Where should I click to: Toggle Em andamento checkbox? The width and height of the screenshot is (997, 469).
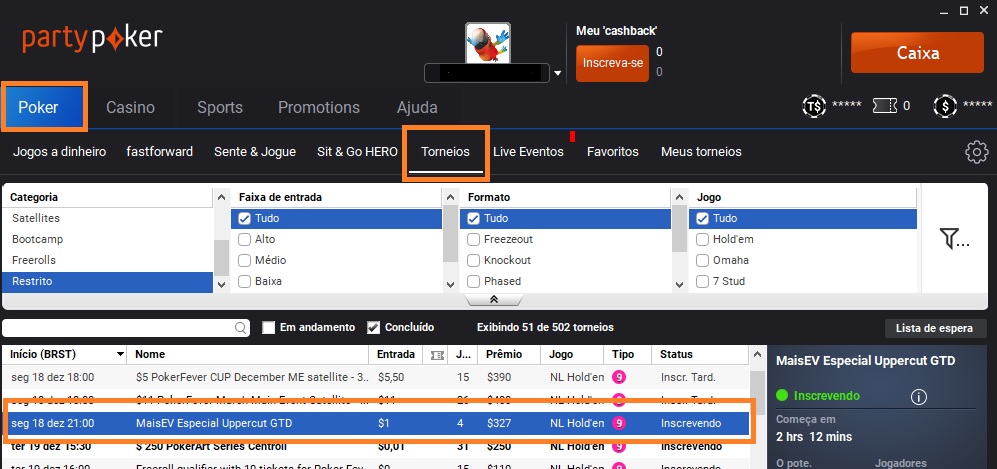(268, 327)
